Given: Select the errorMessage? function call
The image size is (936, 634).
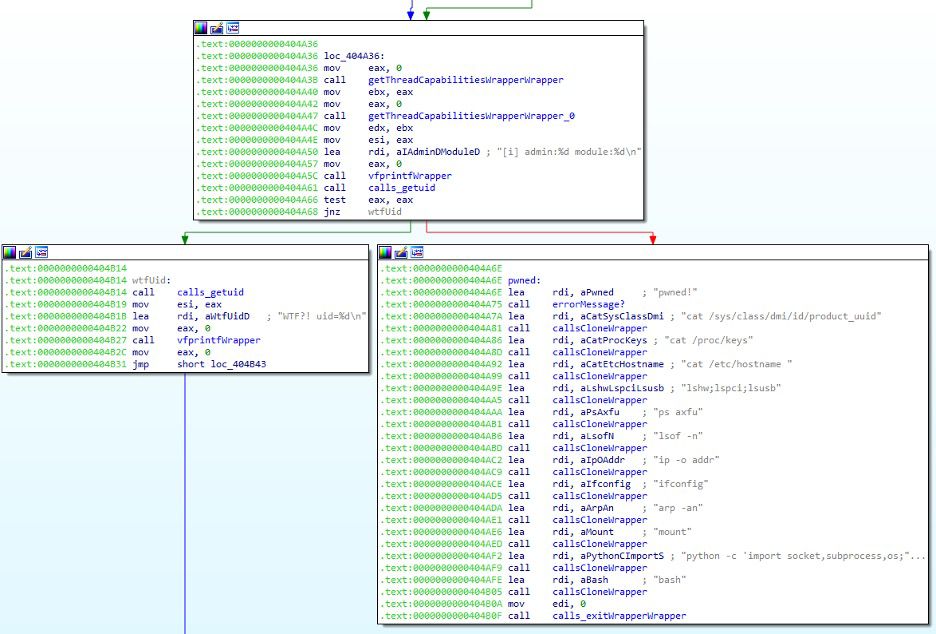Looking at the screenshot, I should coord(589,304).
